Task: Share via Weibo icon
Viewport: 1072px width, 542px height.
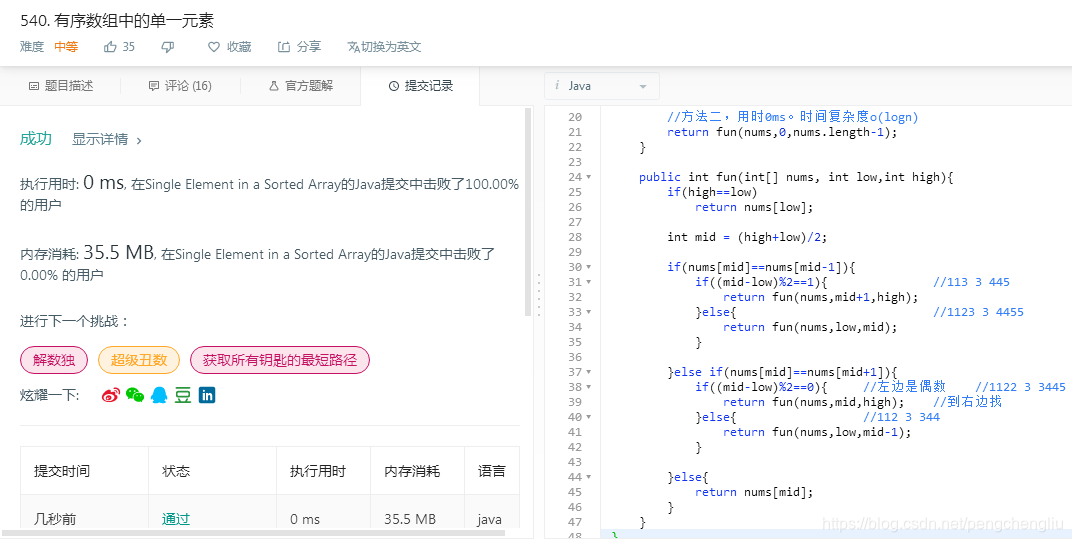Action: 111,395
